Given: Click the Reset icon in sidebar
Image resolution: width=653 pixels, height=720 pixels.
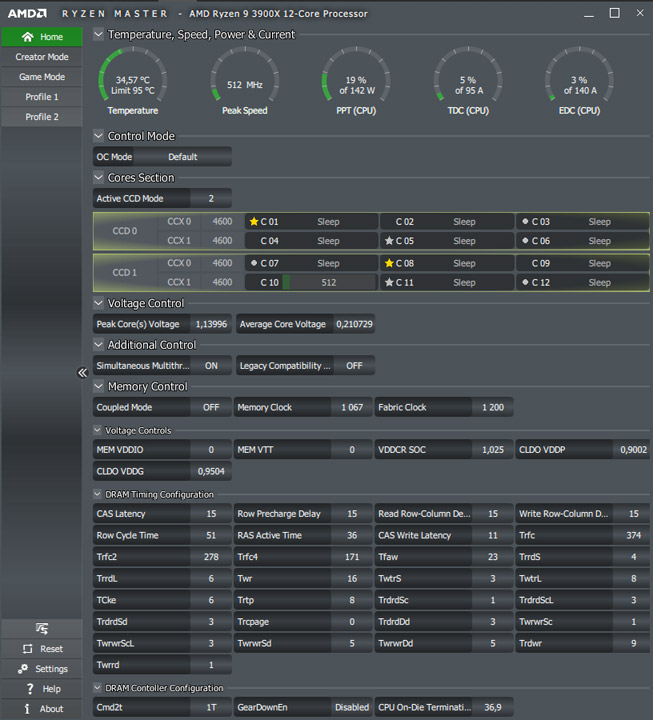Looking at the screenshot, I should click(28, 649).
